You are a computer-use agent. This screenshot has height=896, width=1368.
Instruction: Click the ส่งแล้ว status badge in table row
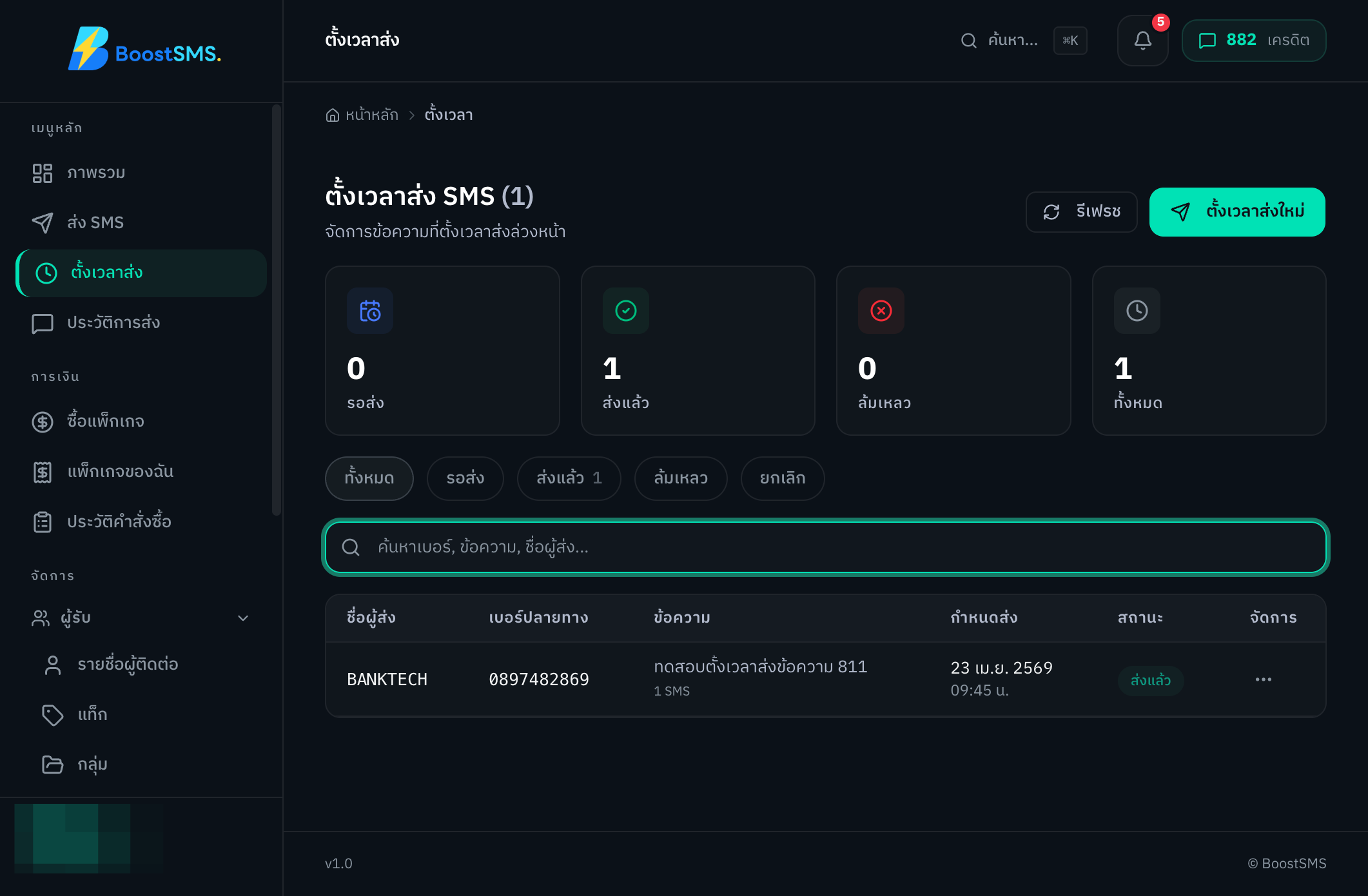(x=1151, y=681)
